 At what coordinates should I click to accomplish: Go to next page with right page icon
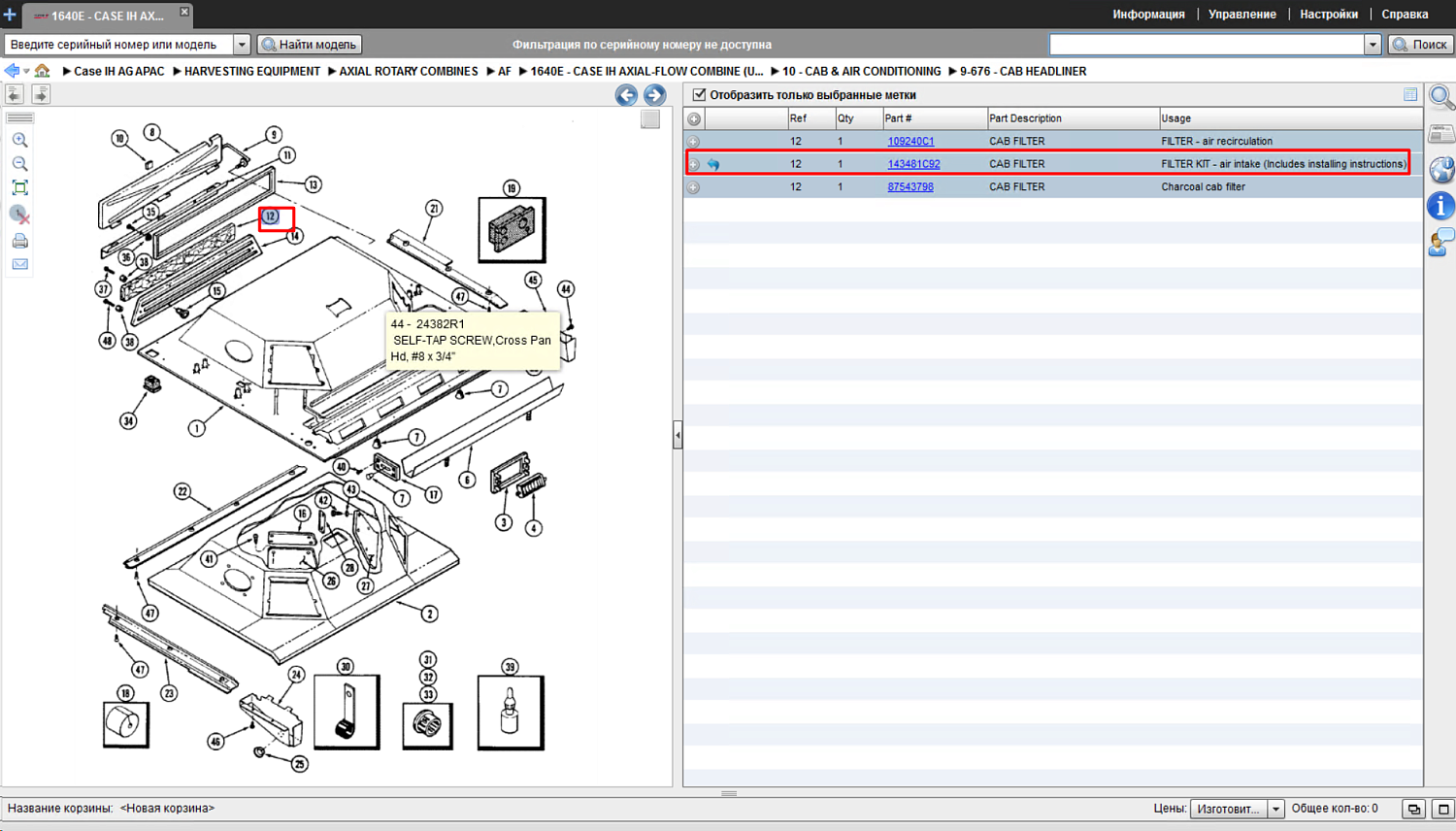tap(41, 94)
